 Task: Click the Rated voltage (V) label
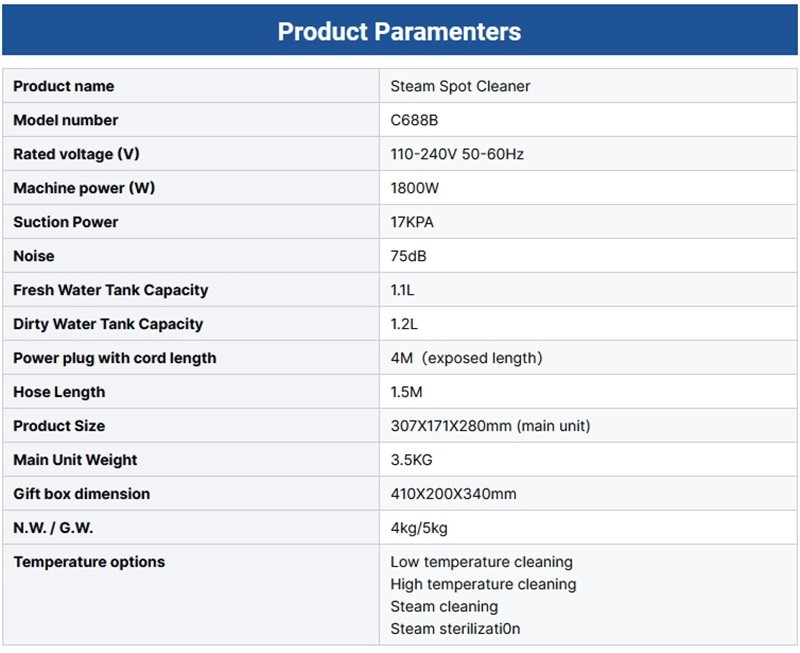click(x=76, y=154)
